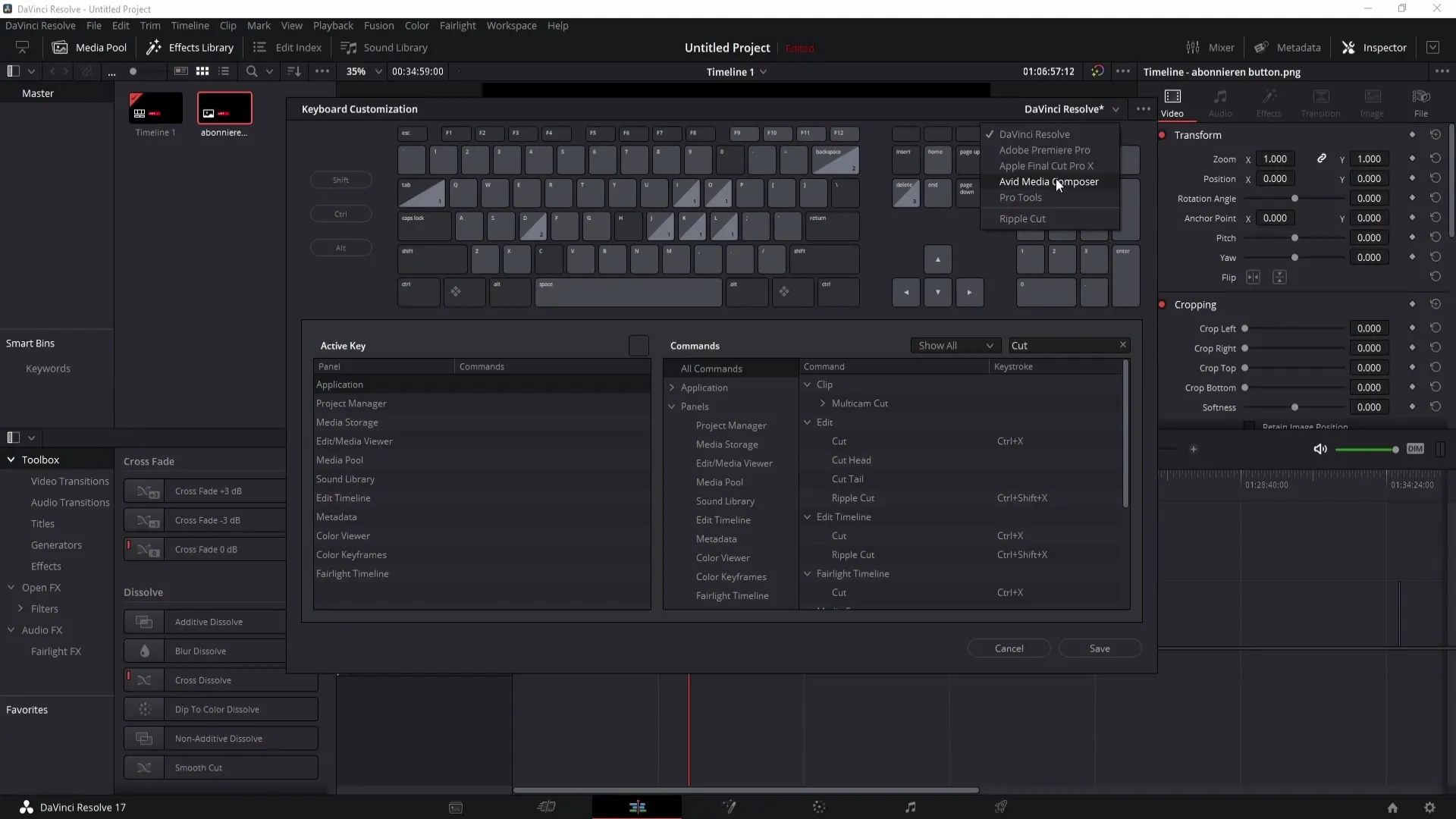Screen dimensions: 1456x819
Task: Expand the Multicam Cut command group
Action: click(x=823, y=403)
